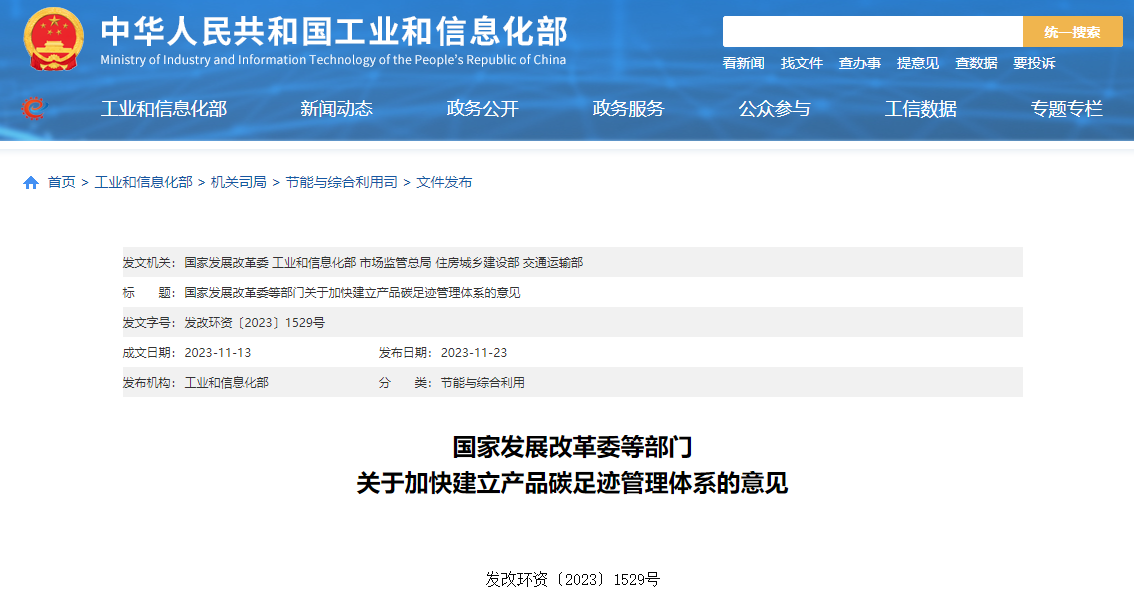This screenshot has height=605, width=1134.
Task: Click the 发布机构 value 工业和信息化部
Action: click(226, 382)
